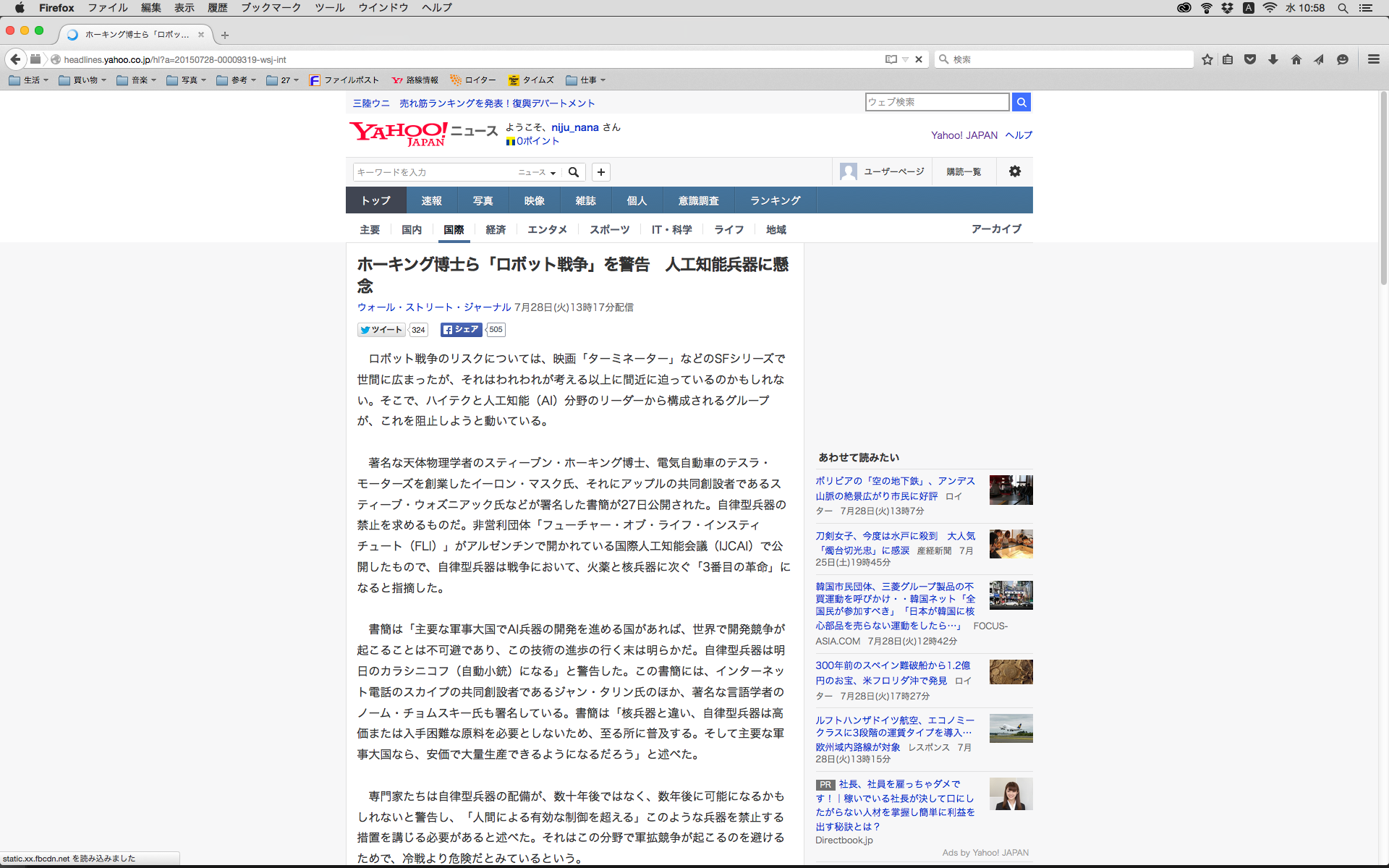Toggle reader view icon in address bar

891,59
